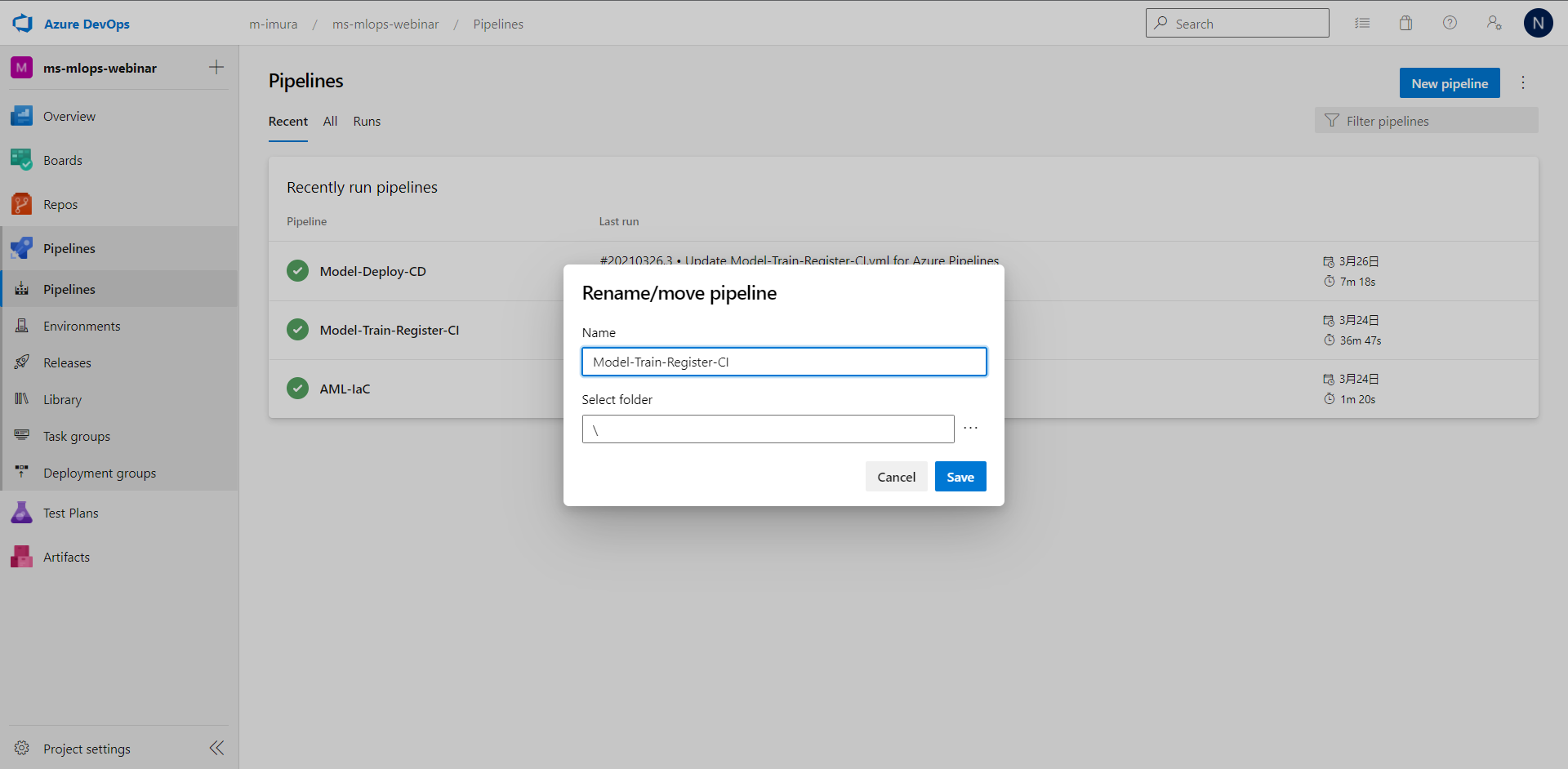1568x769 pixels.
Task: Open Library books icon
Action: (22, 399)
